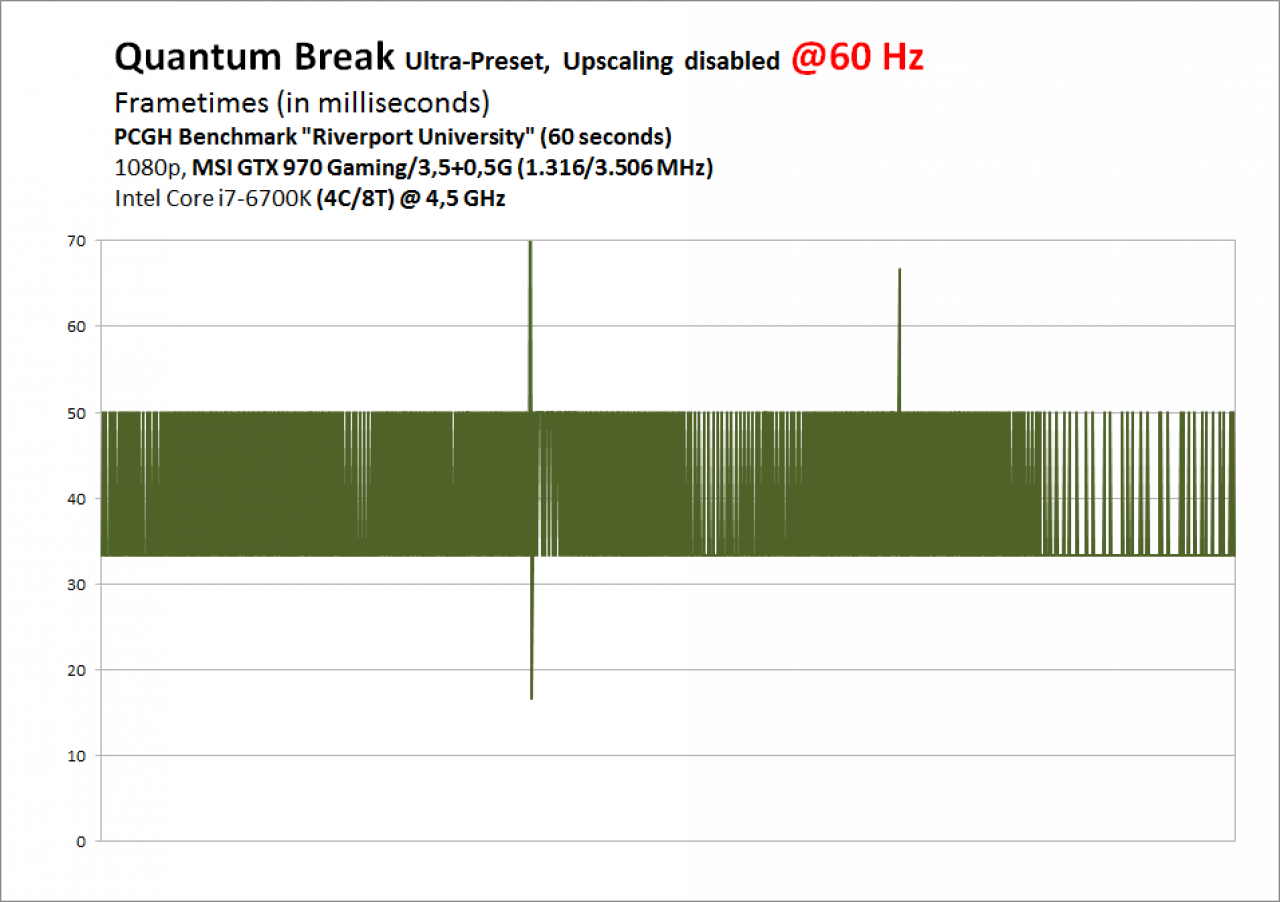Click the y-axis label 60
The width and height of the screenshot is (1280, 902).
[x=76, y=327]
